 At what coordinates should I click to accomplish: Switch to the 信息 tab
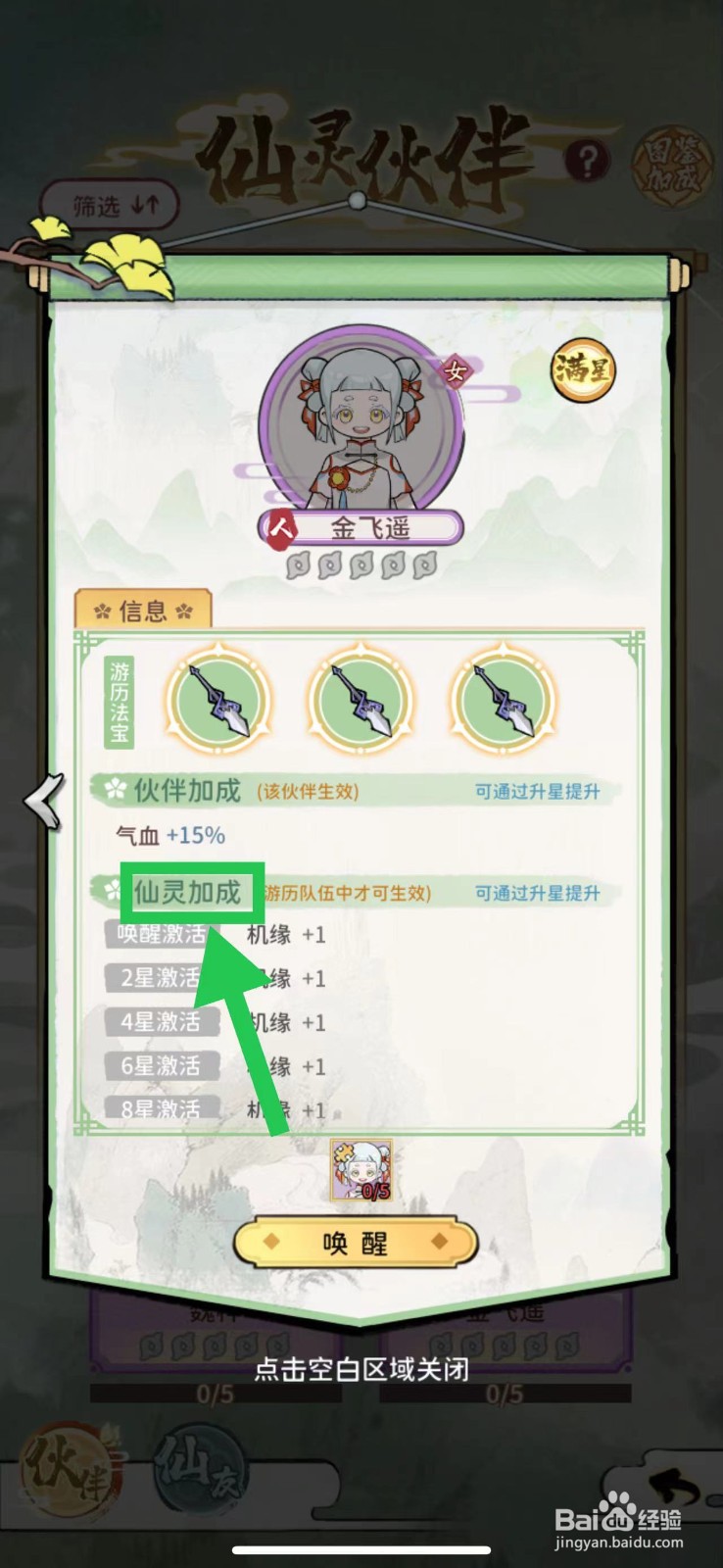[143, 611]
